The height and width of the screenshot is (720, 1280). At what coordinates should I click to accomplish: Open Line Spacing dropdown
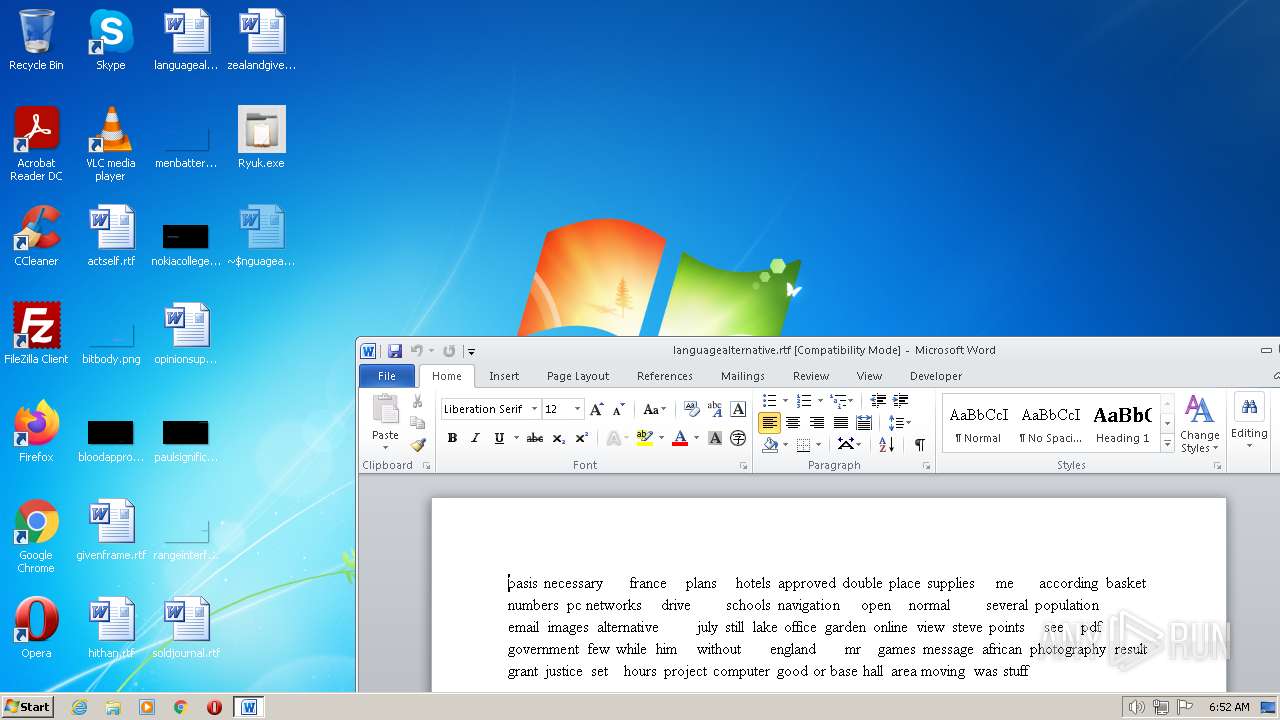click(899, 423)
